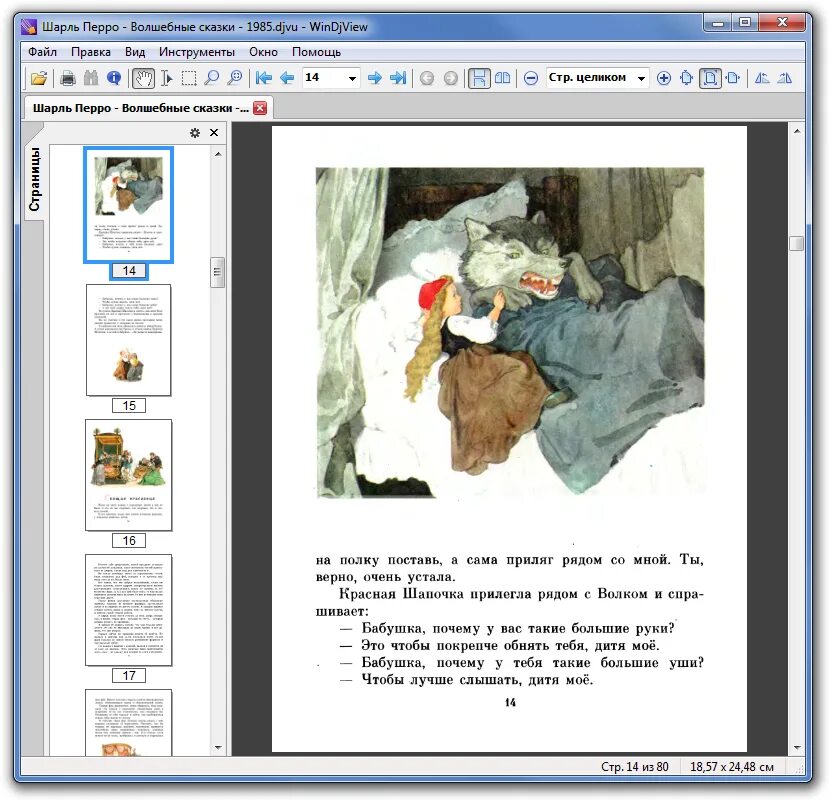Navigate back in view history
This screenshot has width=831, height=802.
pos(427,78)
